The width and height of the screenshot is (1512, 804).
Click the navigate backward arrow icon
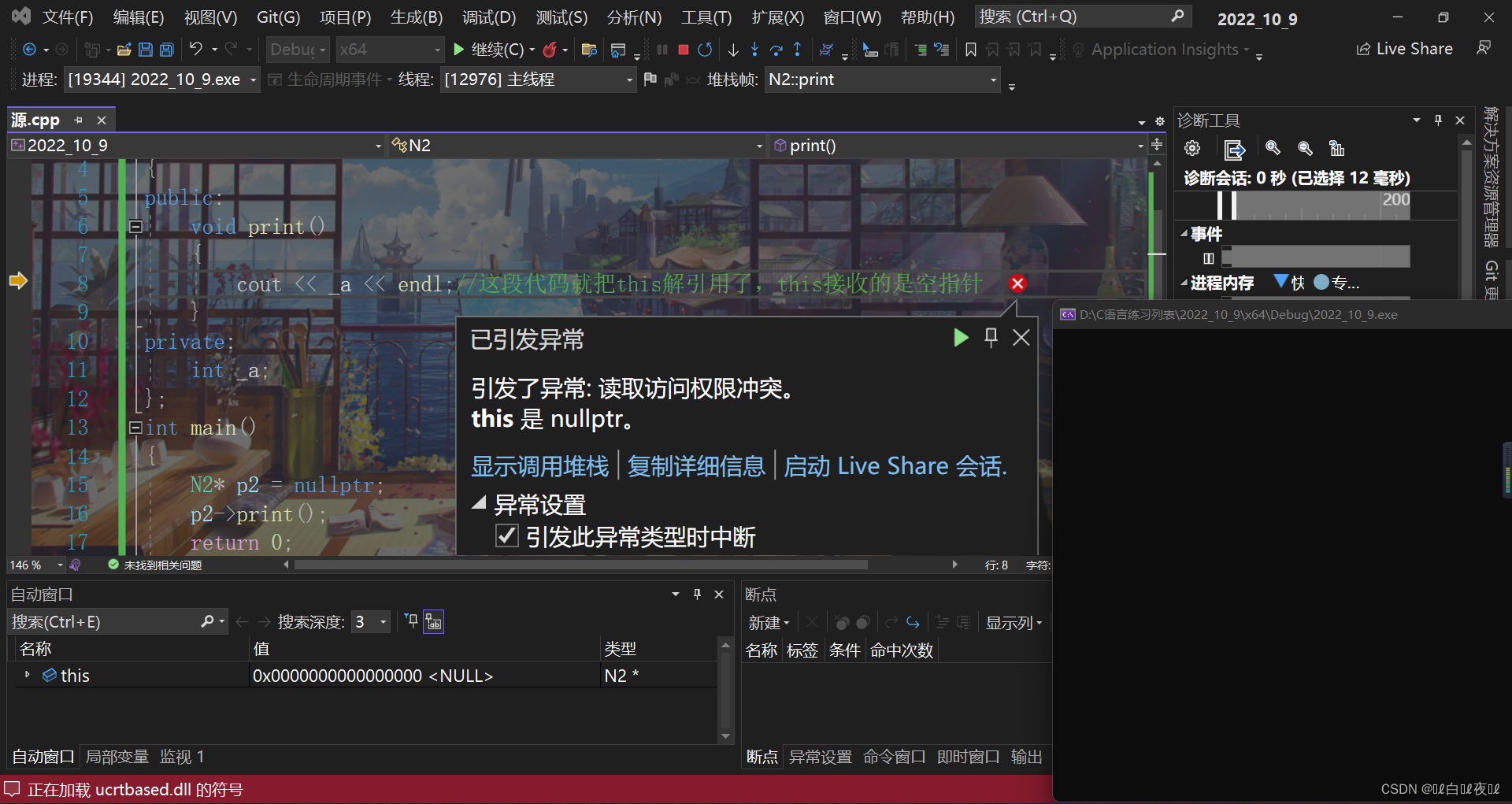29,50
